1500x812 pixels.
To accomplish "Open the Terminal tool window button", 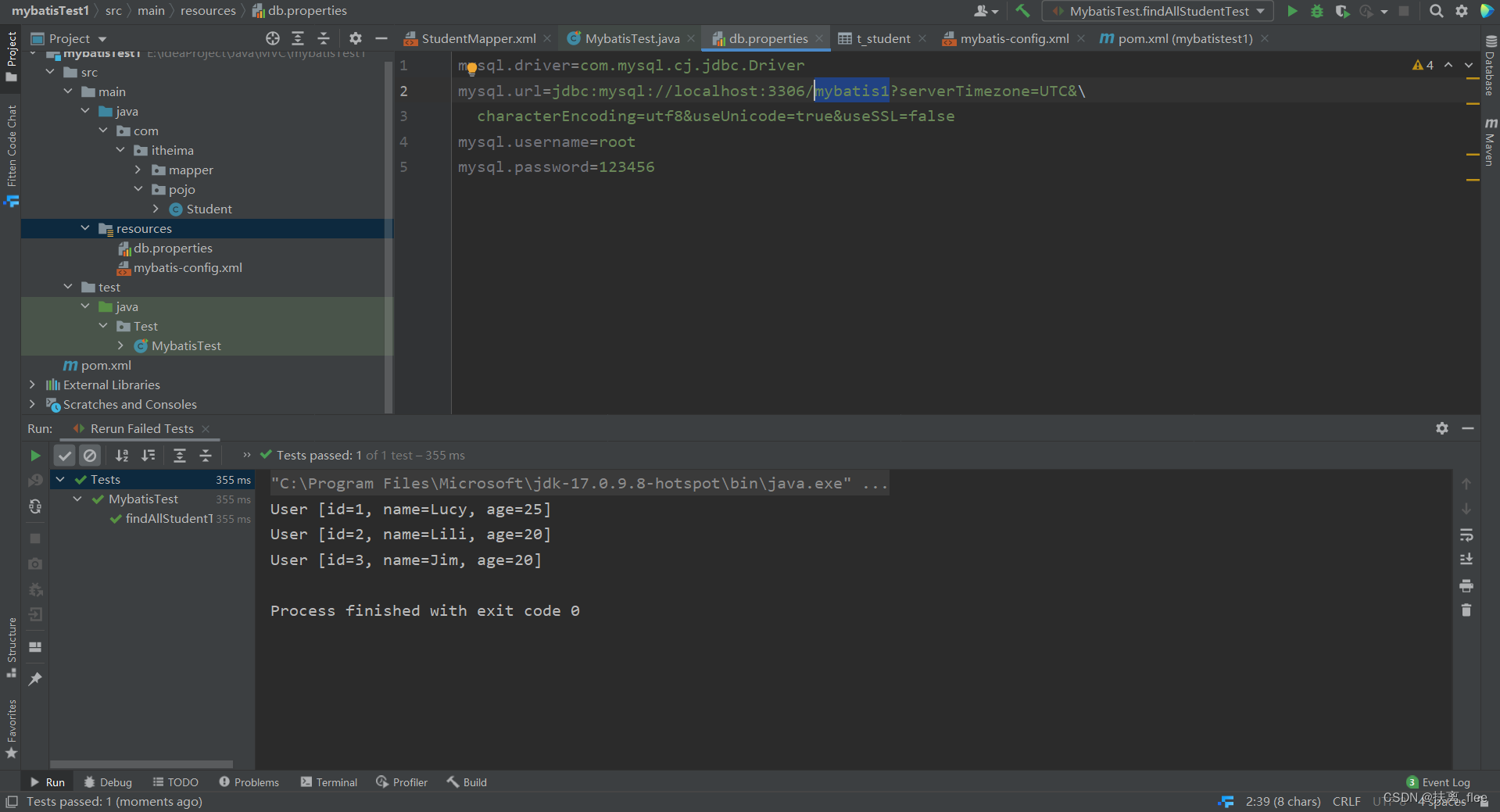I will click(328, 782).
